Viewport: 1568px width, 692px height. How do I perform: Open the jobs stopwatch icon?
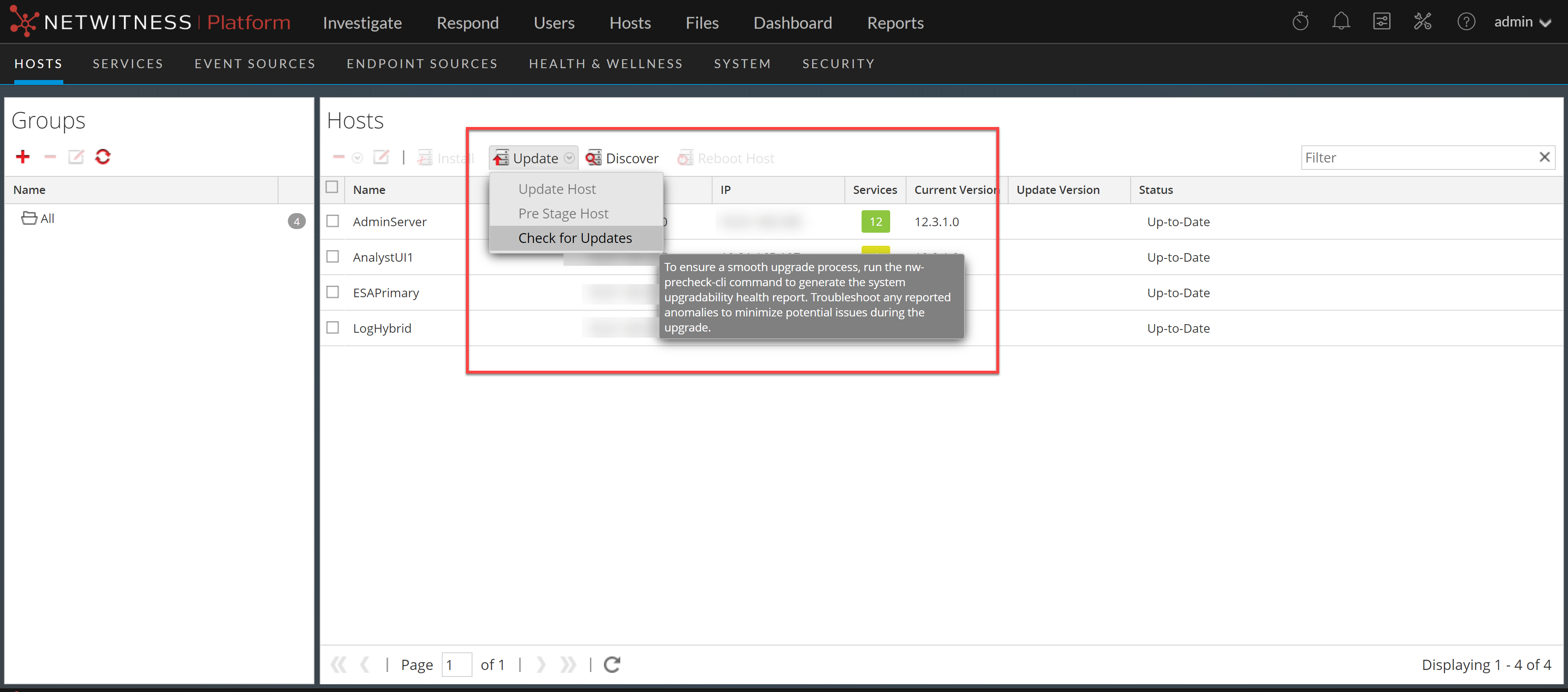click(1300, 22)
